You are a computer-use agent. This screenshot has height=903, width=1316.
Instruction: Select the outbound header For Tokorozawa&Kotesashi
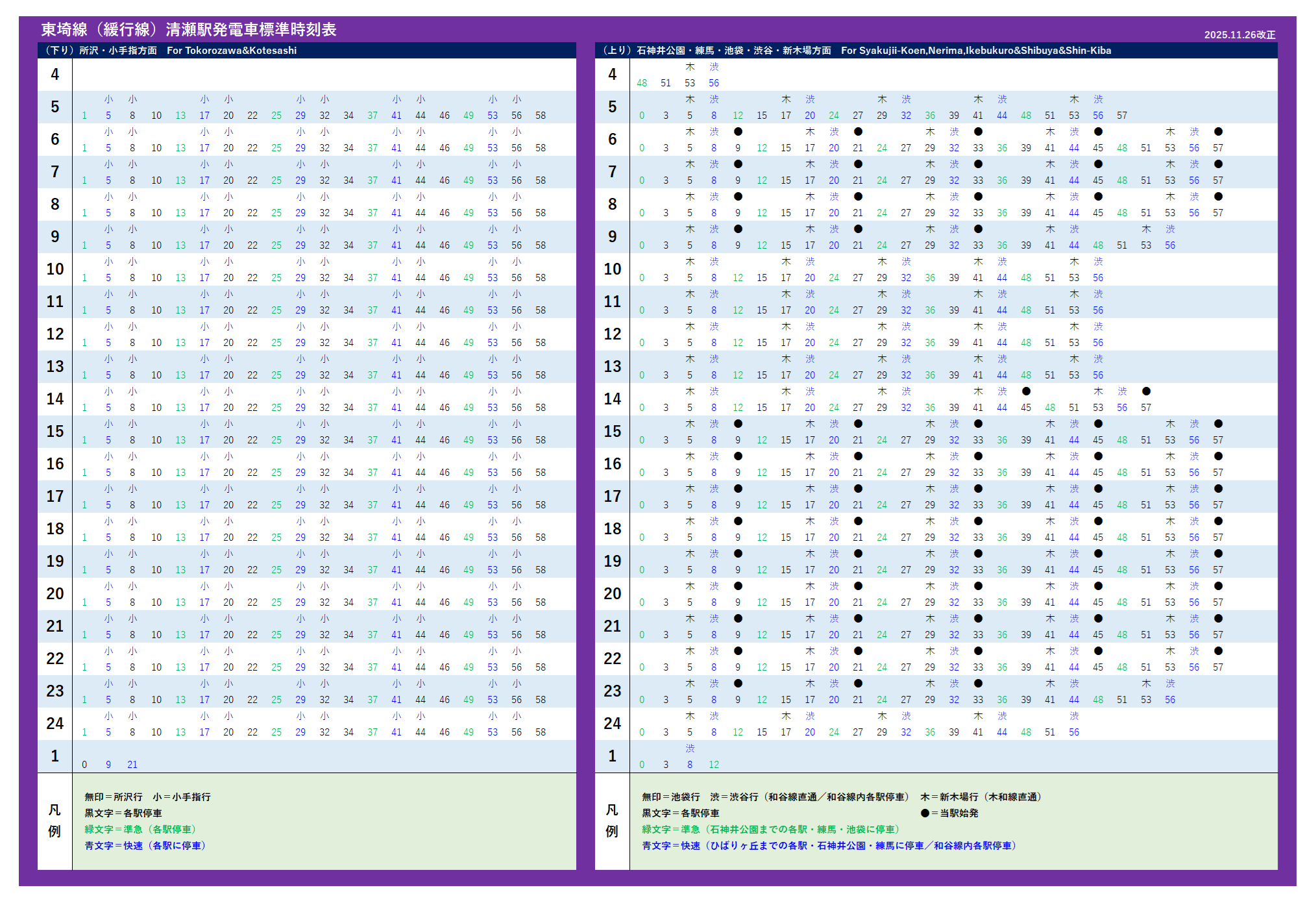click(232, 51)
